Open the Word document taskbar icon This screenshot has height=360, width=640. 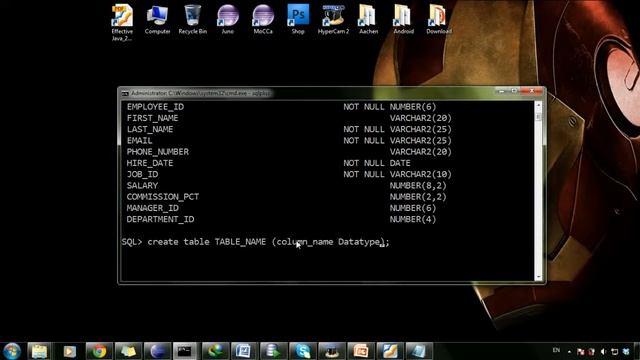pos(244,351)
